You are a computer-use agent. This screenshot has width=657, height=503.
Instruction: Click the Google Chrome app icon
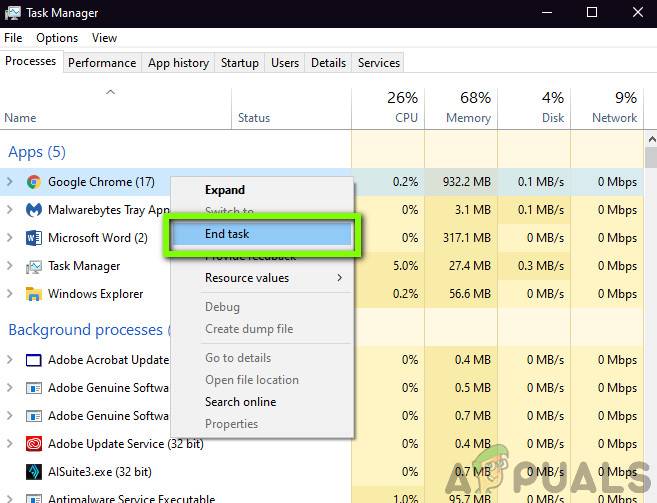[x=34, y=182]
